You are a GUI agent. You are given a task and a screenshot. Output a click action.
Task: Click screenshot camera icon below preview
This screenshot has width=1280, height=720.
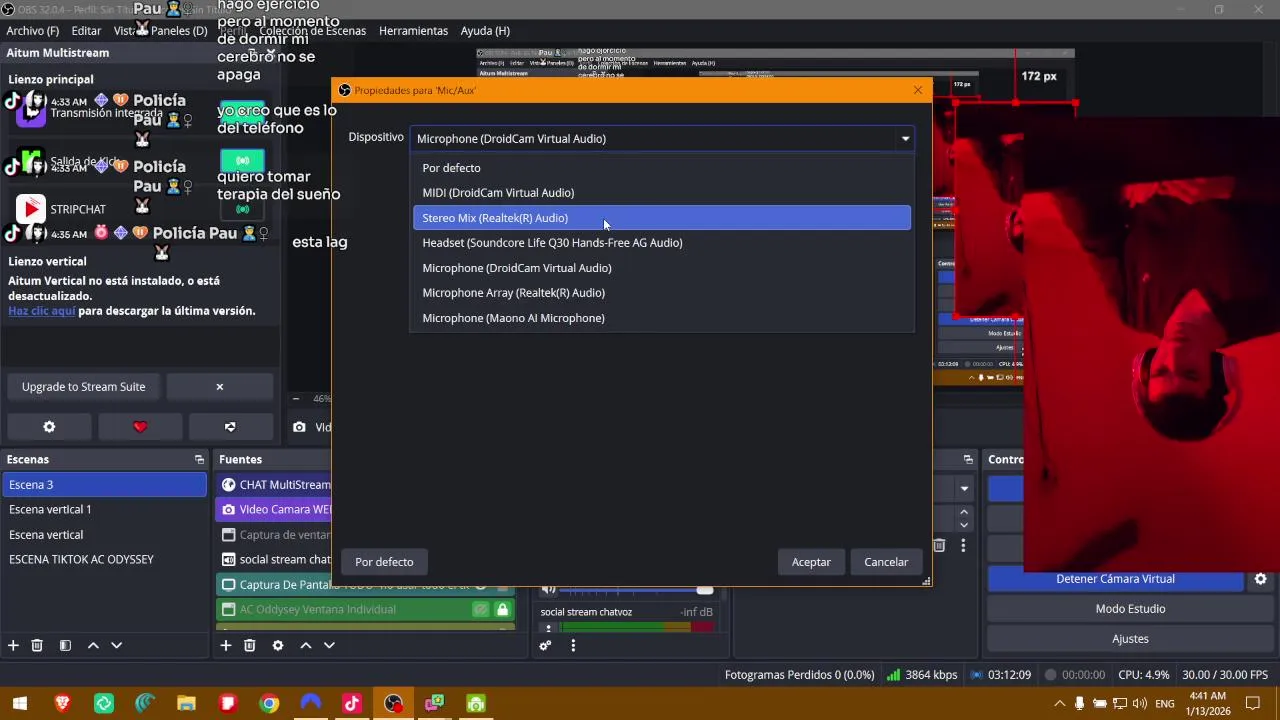pos(299,427)
